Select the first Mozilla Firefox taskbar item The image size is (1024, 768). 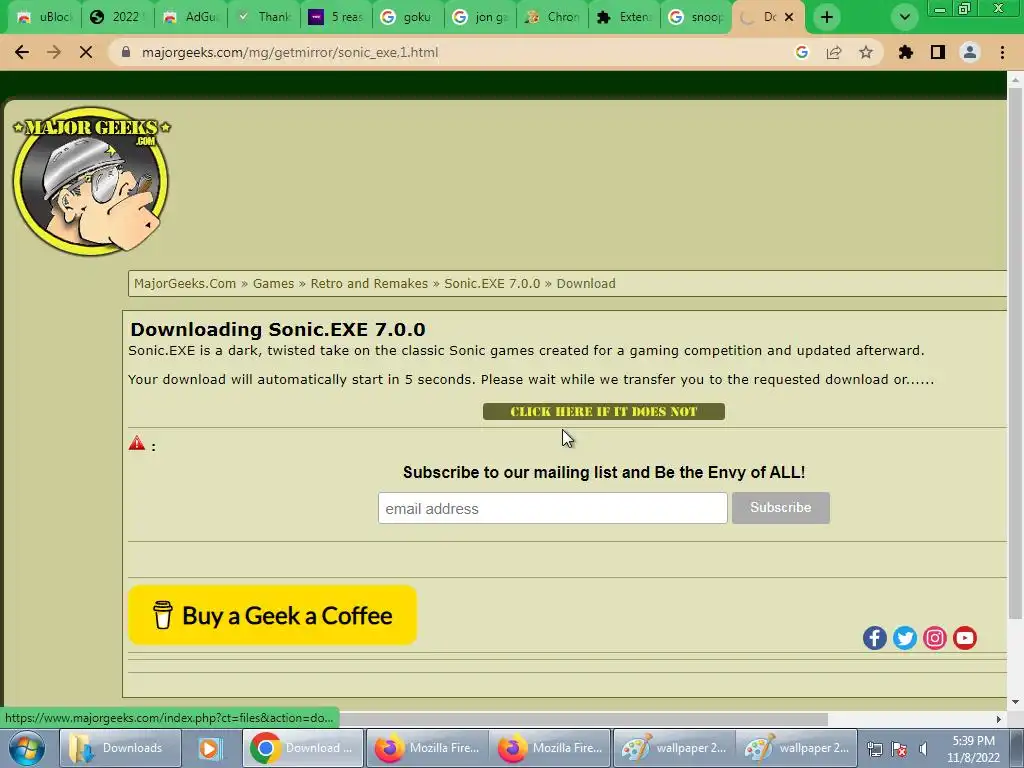426,748
